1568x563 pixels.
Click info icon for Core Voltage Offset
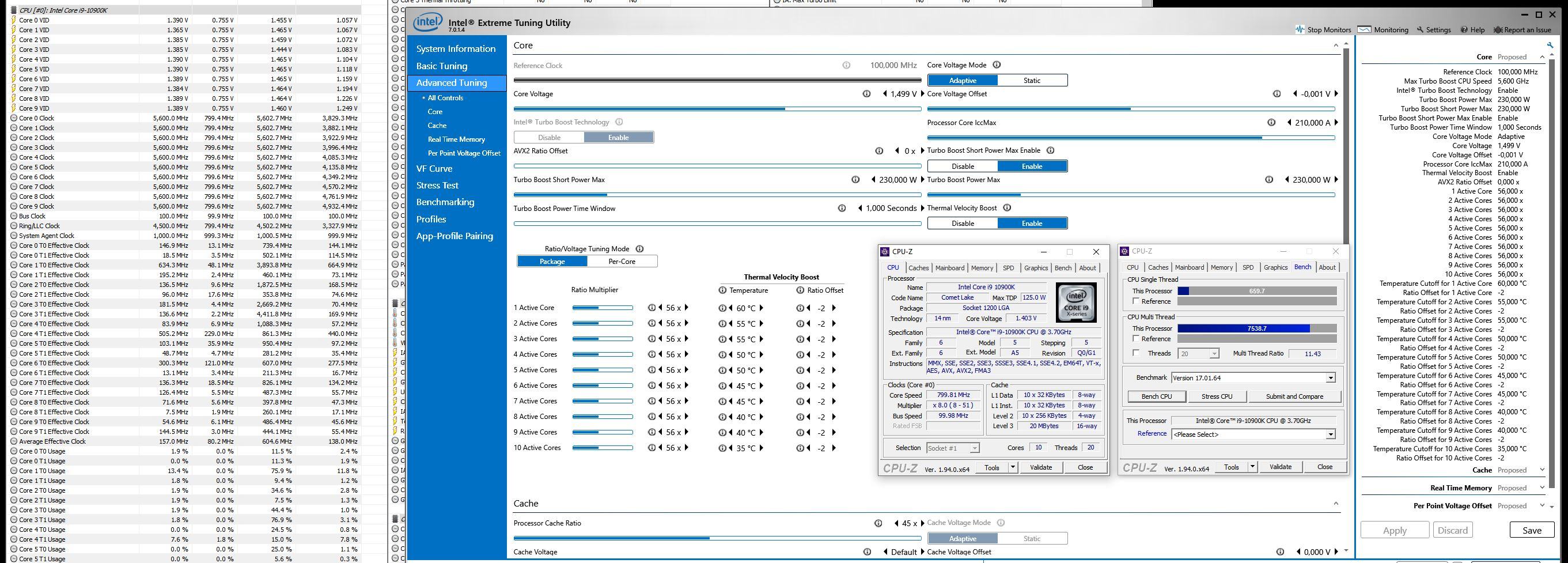coord(1277,94)
